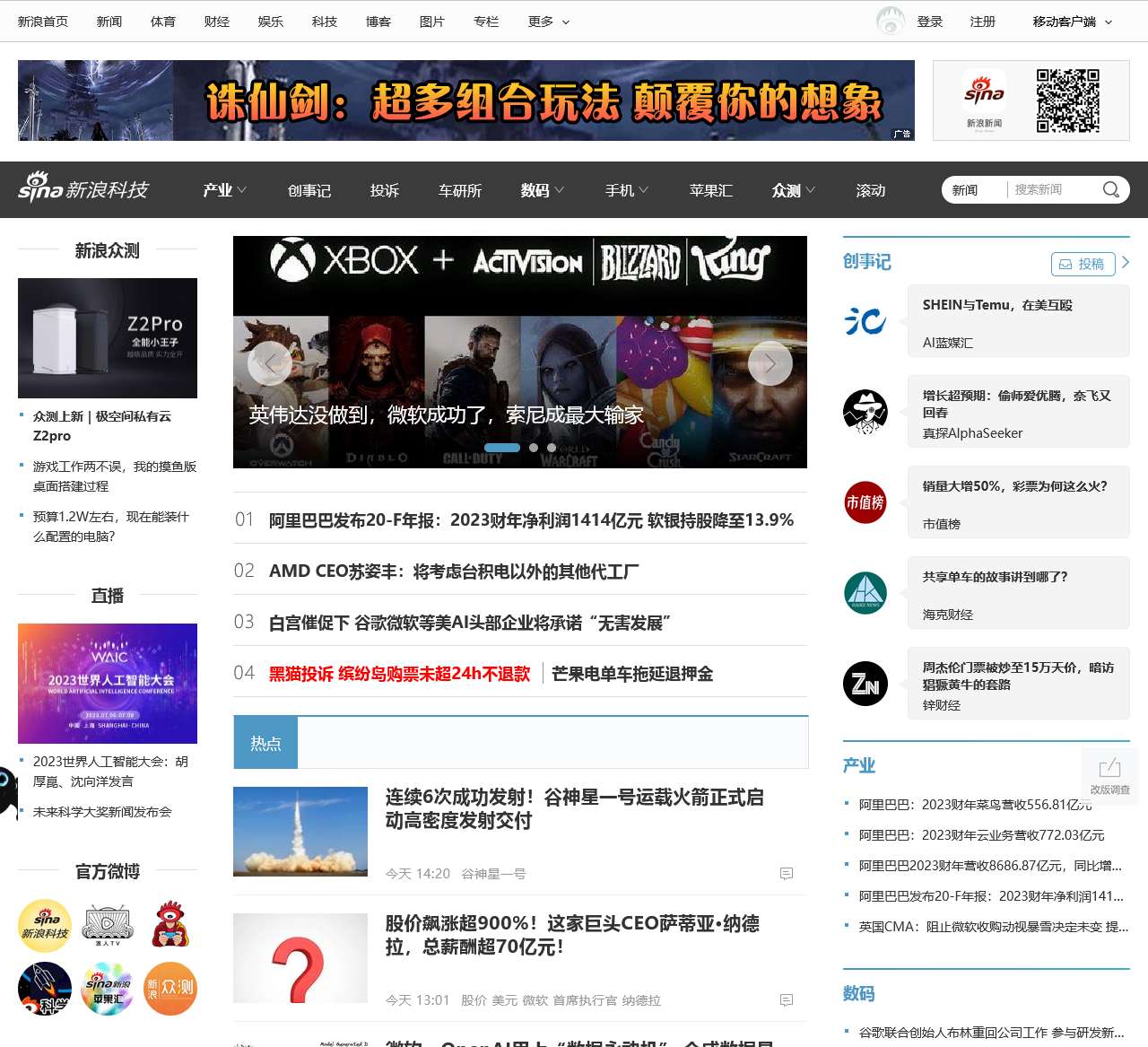
Task: Open 共享单车的故事讲到哪了 article
Action: (x=996, y=577)
